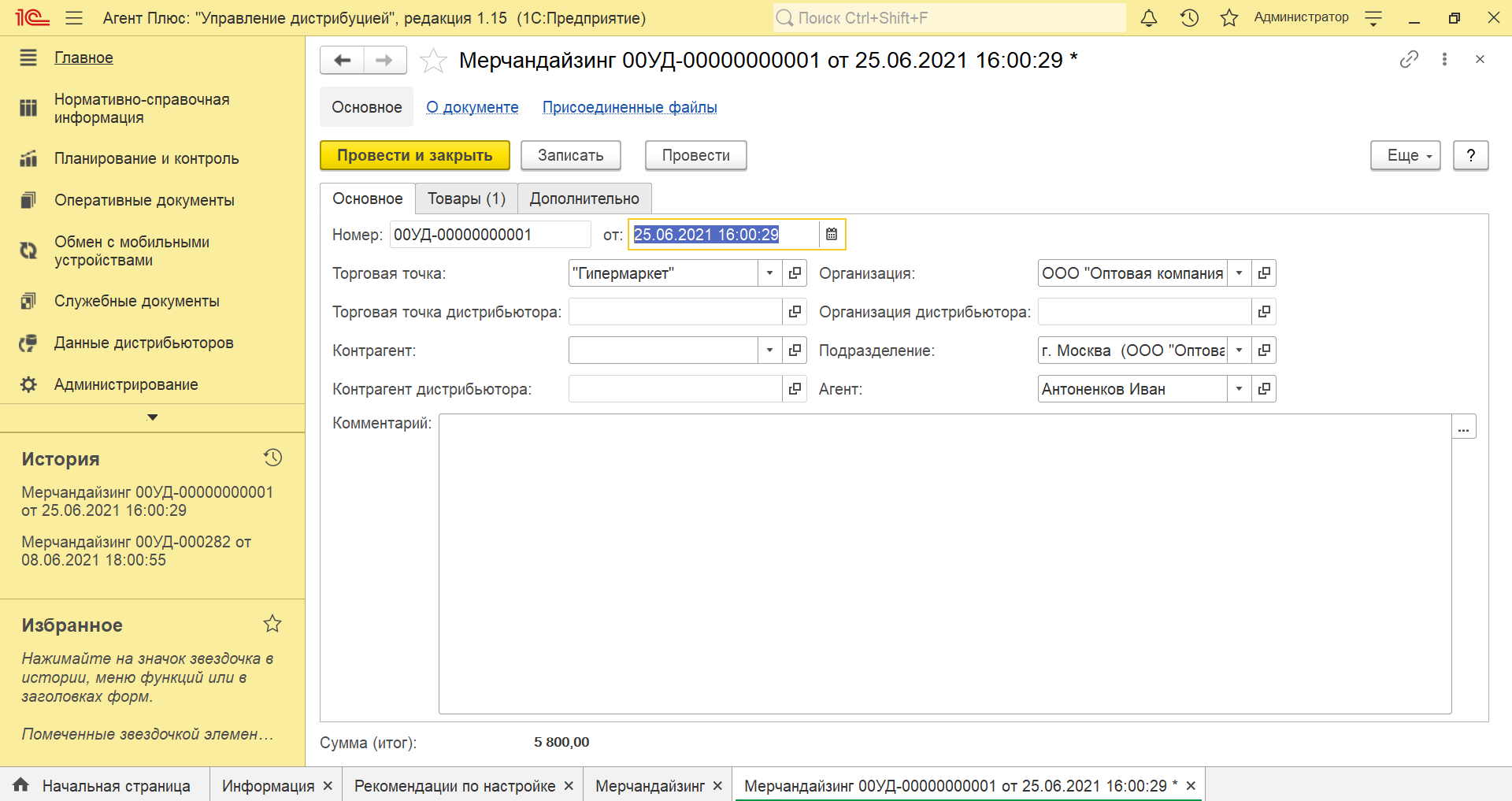Click the search field Поиск Ctrl+Shift+F

(x=949, y=17)
